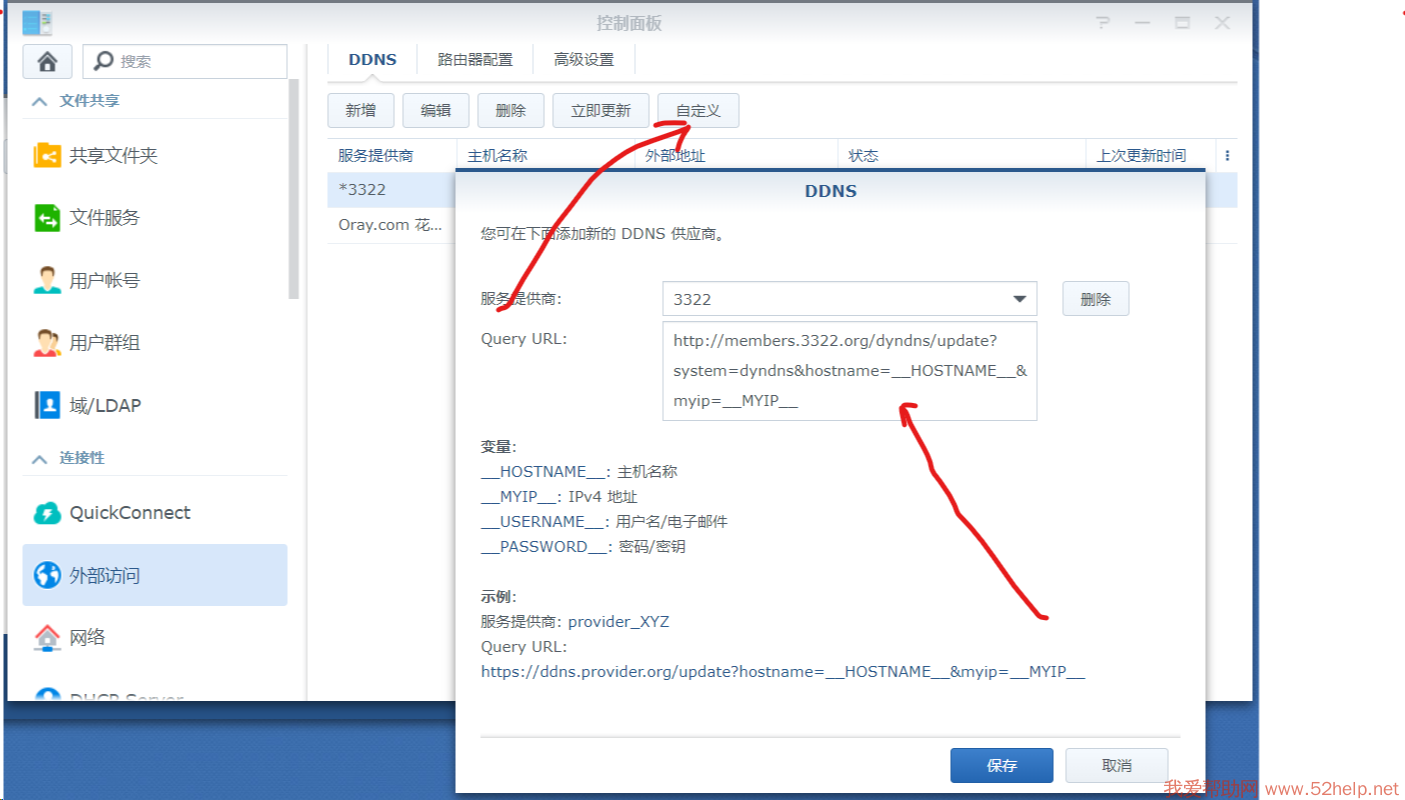Select 用户群组 user group icon
Image resolution: width=1405 pixels, height=800 pixels.
point(47,343)
